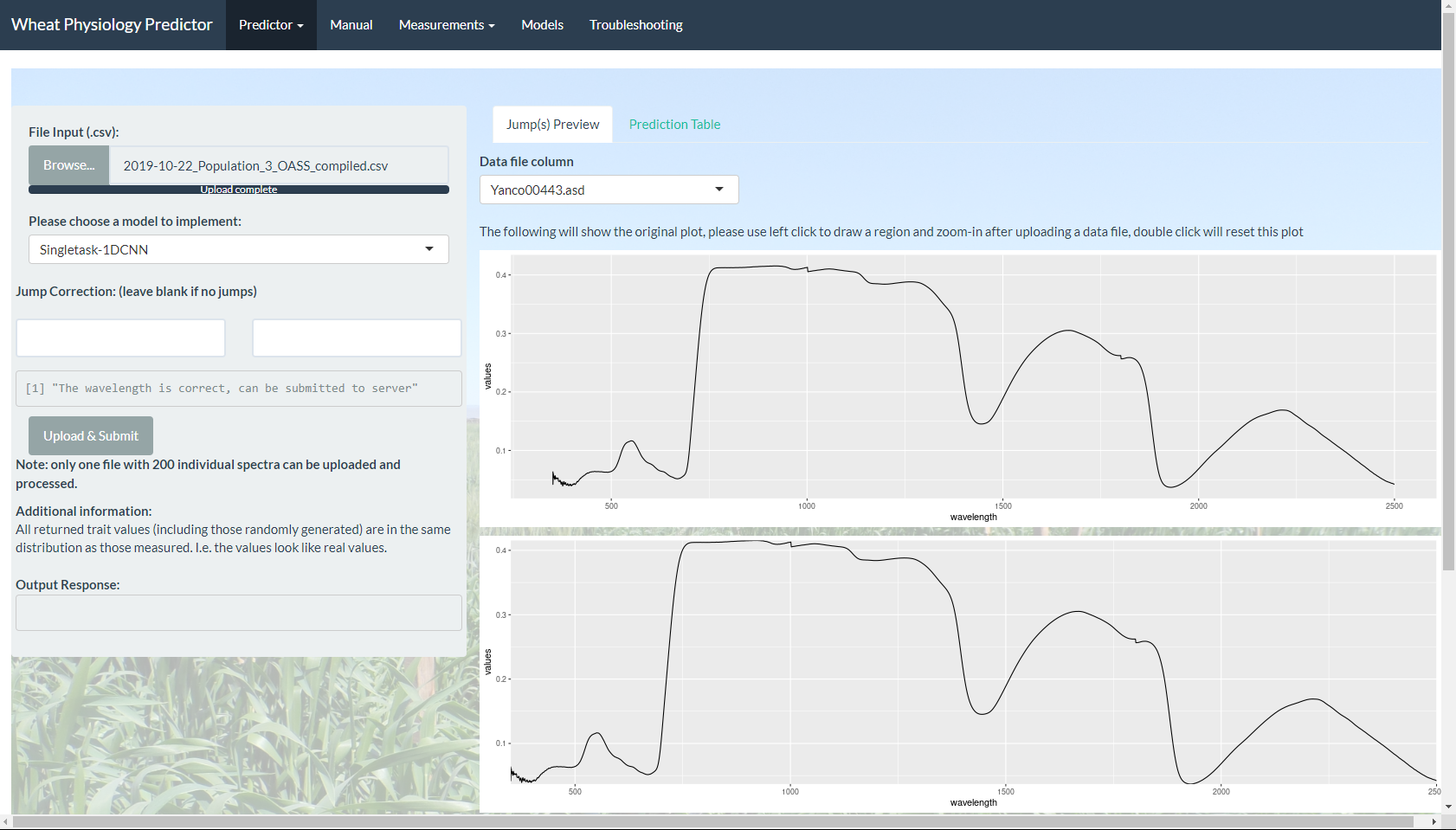Click the second Jump Correction input box
This screenshot has height=830, width=1456.
coord(357,338)
